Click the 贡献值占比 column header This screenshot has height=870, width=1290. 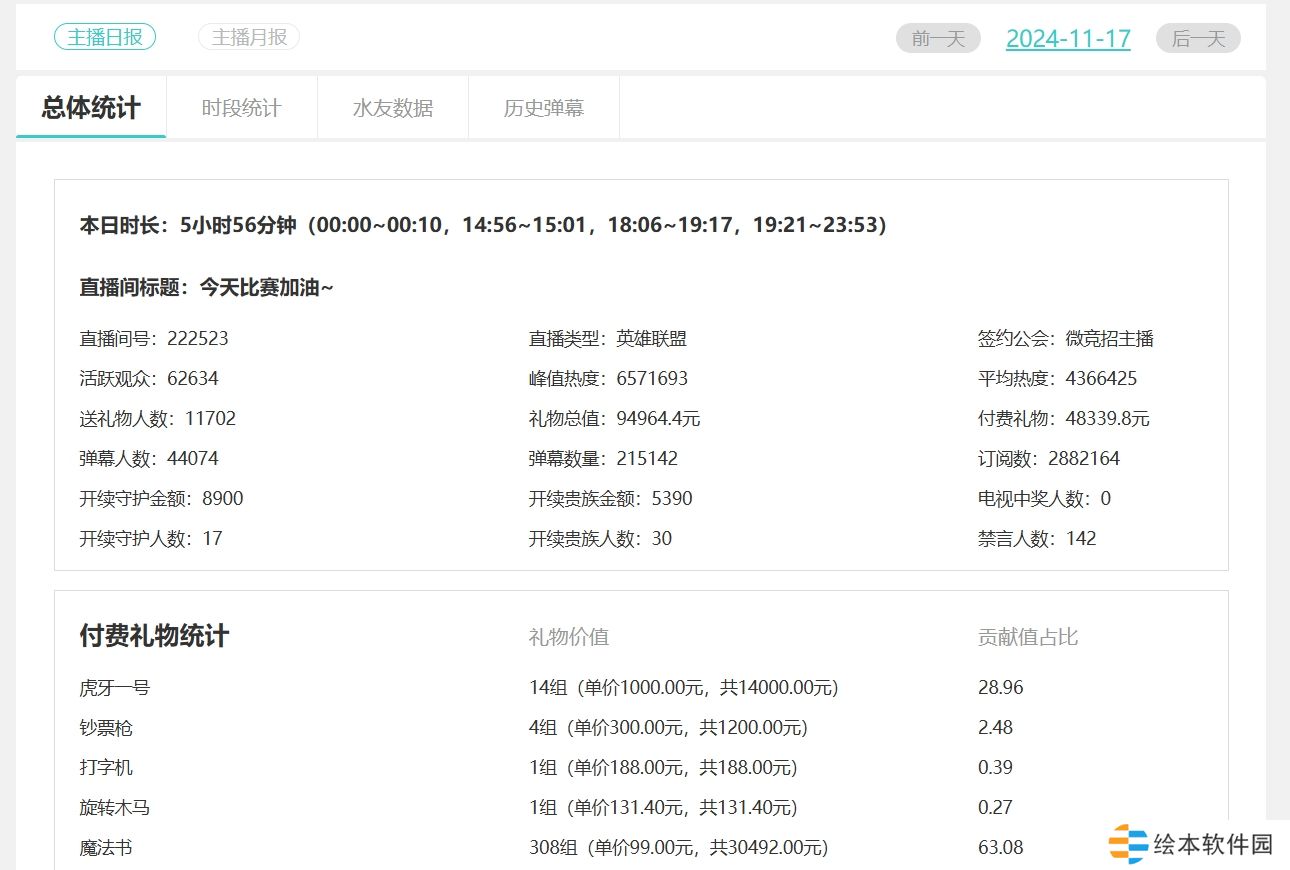pyautogui.click(x=1027, y=637)
